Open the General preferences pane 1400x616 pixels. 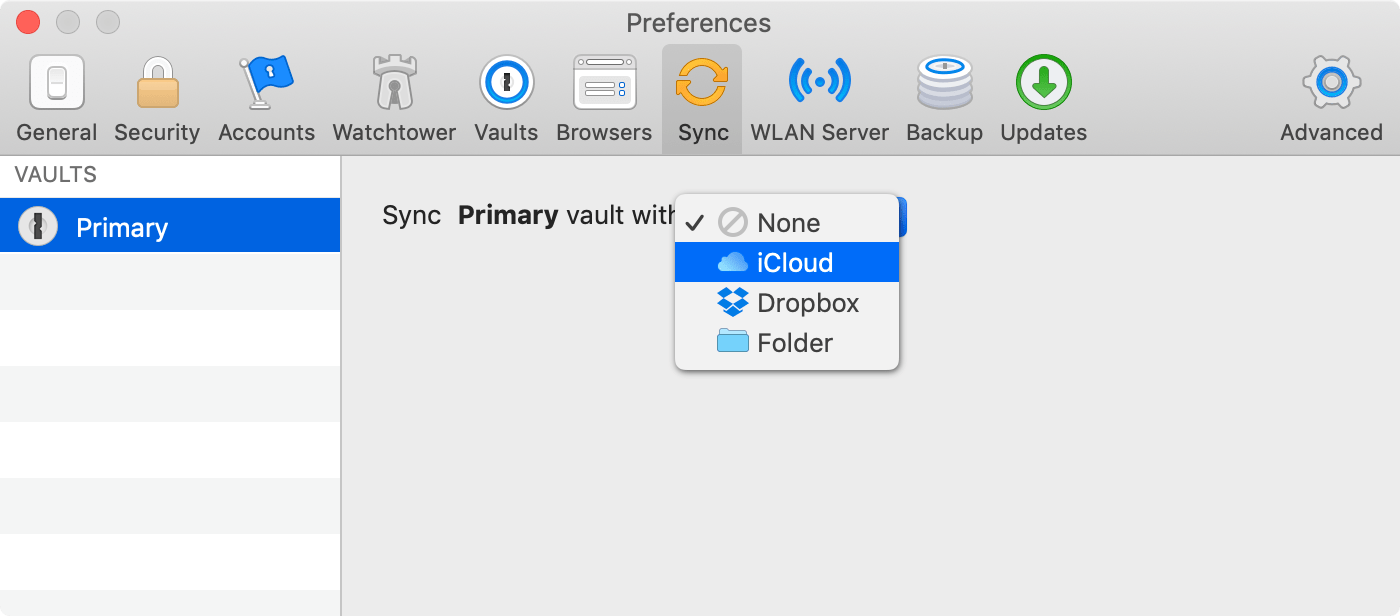coord(56,95)
